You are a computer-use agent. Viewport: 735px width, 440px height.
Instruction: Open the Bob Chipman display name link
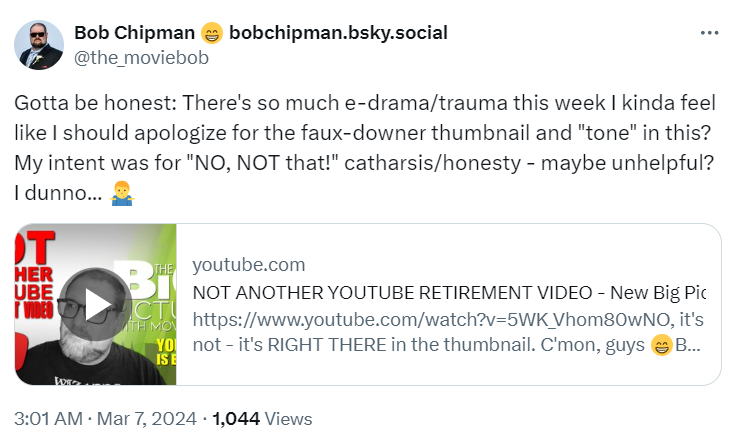pyautogui.click(x=135, y=33)
